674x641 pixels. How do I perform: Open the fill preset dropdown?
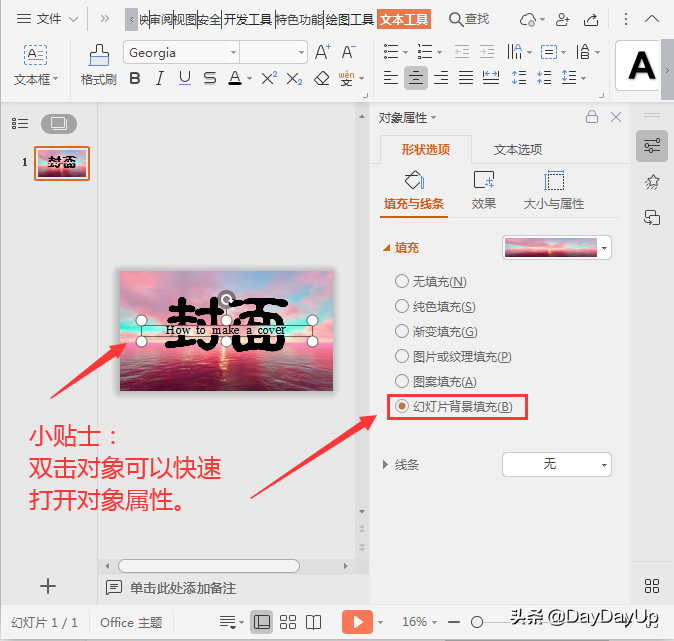tap(604, 248)
